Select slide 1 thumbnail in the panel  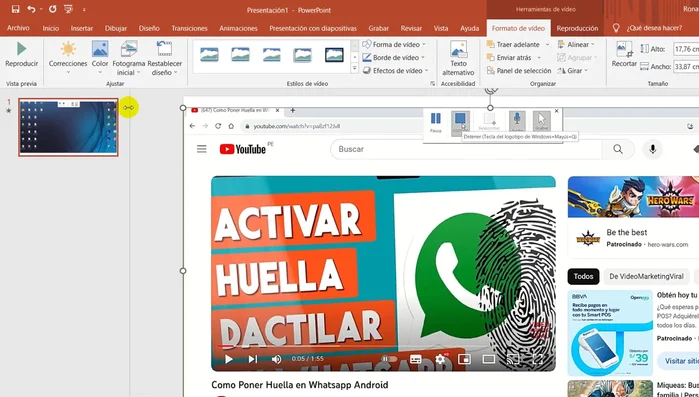68,127
